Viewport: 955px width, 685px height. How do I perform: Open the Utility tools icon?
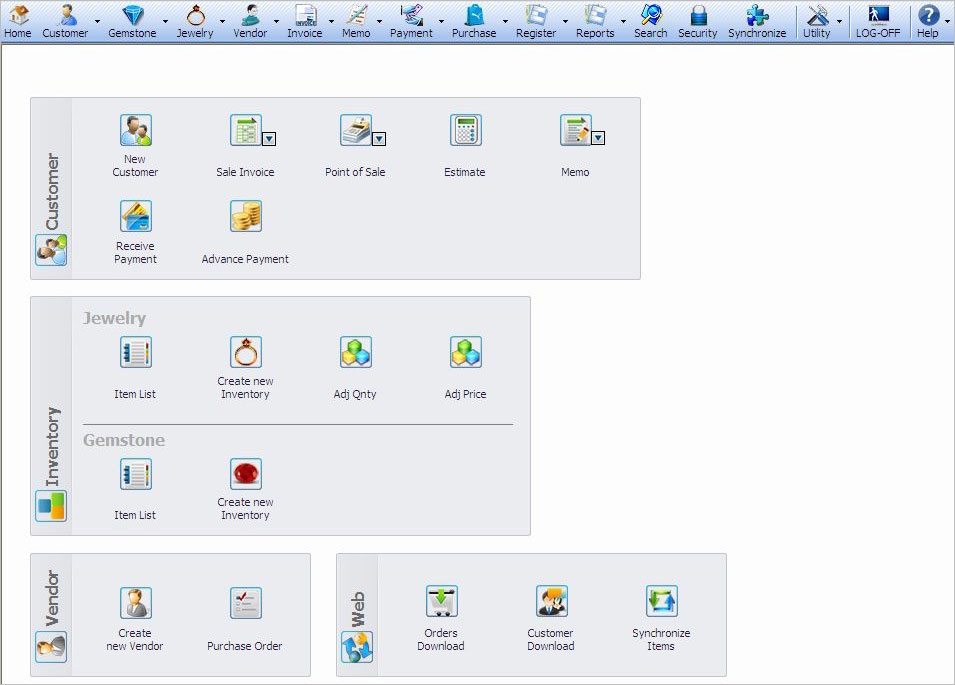click(817, 21)
